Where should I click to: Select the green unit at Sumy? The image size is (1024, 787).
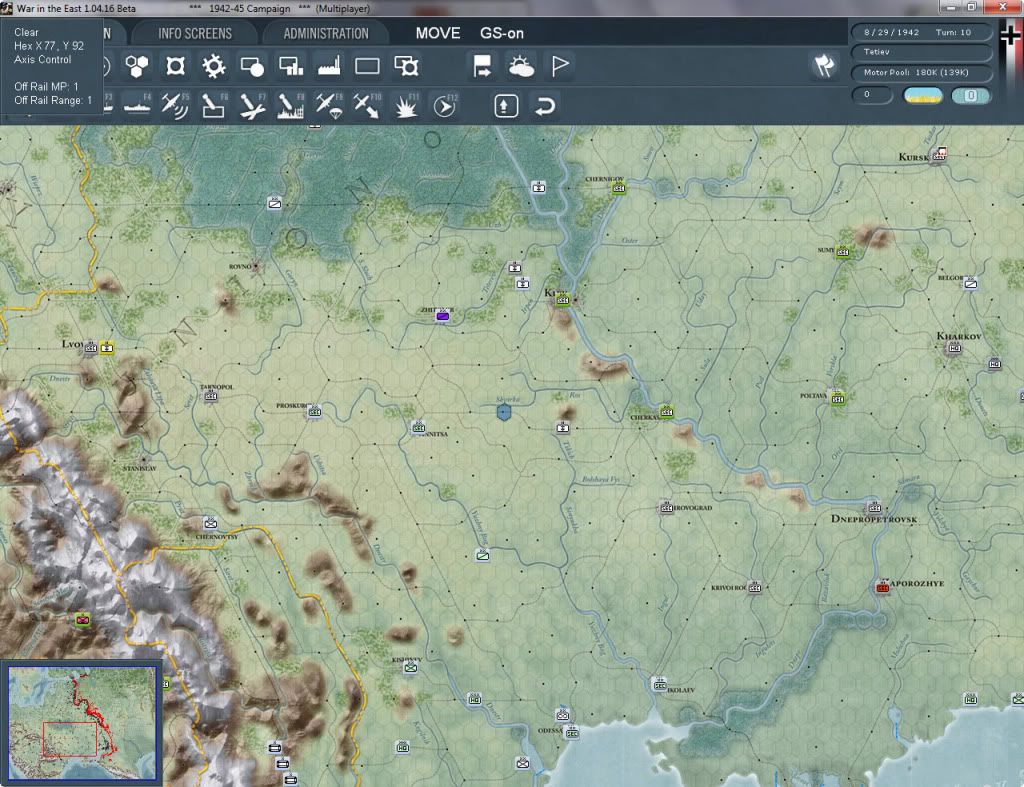tap(843, 251)
